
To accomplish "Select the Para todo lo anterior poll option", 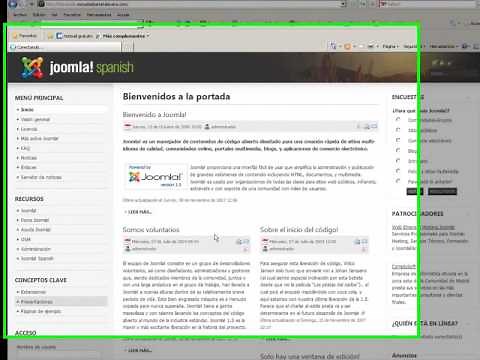I will tap(398, 181).
